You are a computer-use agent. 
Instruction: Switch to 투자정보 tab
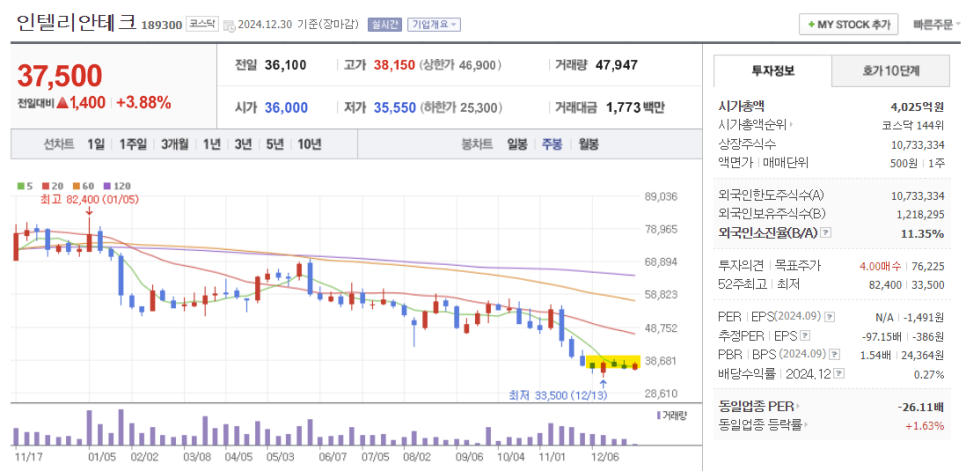click(773, 71)
